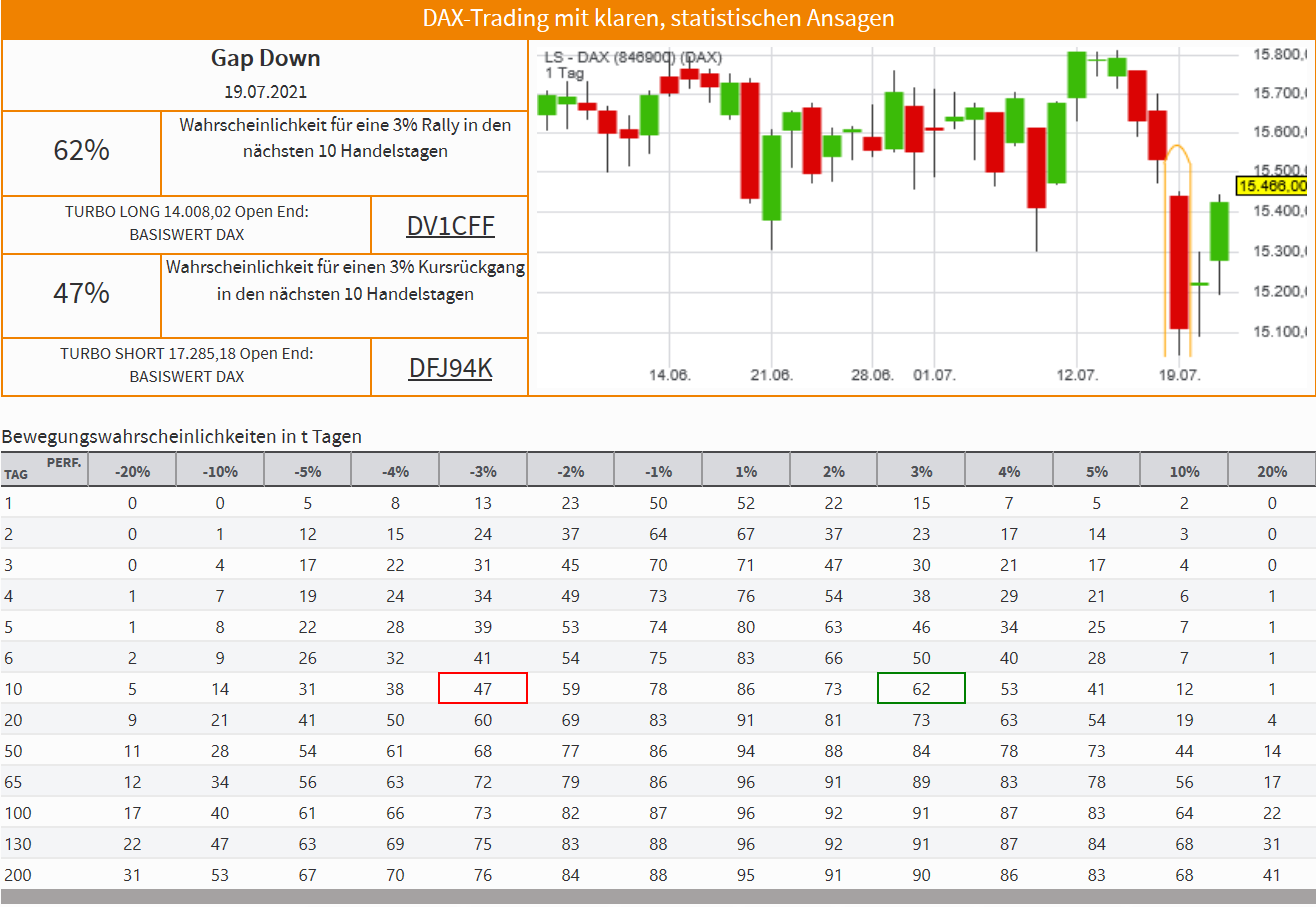The image size is (1316, 907).
Task: Click the 15.100 price axis label
Action: 1279,331
